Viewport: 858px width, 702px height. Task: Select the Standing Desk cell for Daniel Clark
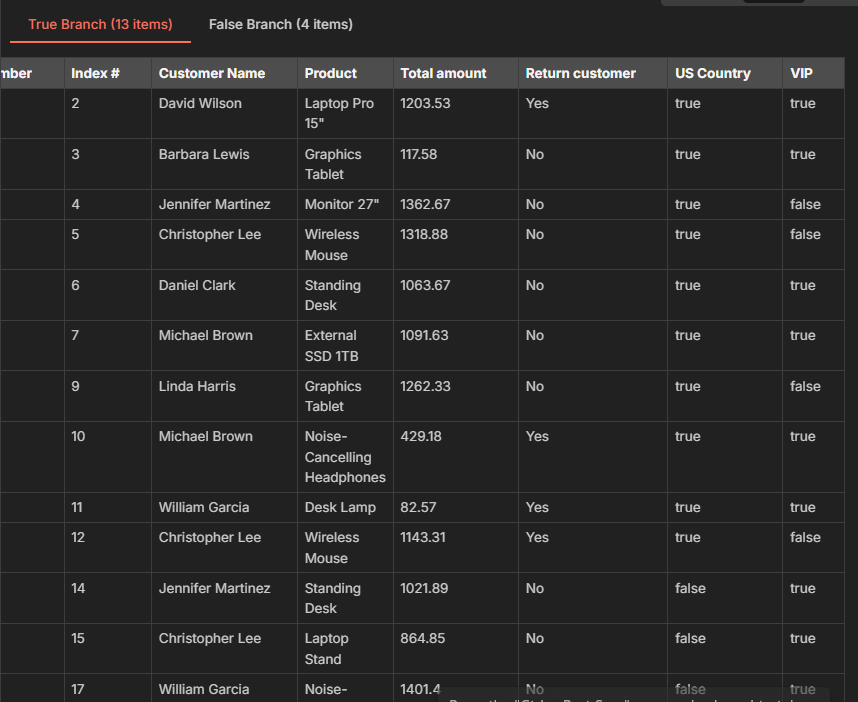click(x=331, y=295)
